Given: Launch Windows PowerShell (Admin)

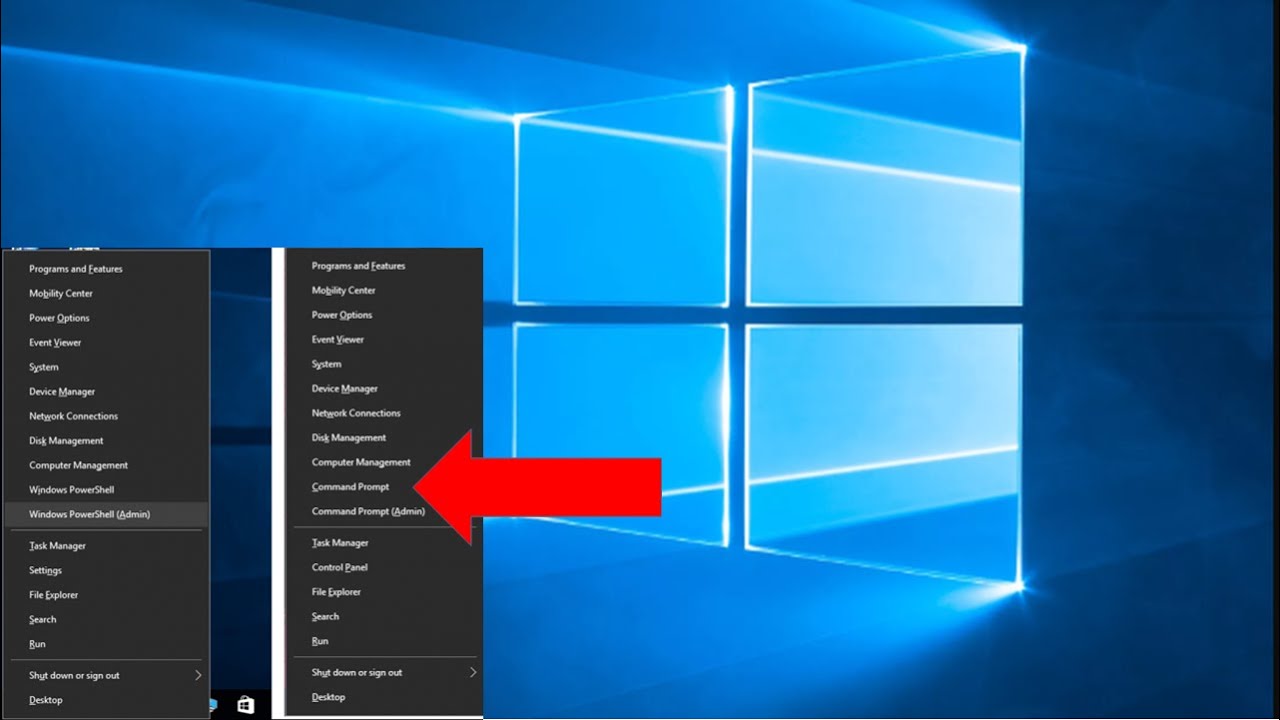Looking at the screenshot, I should pos(107,514).
